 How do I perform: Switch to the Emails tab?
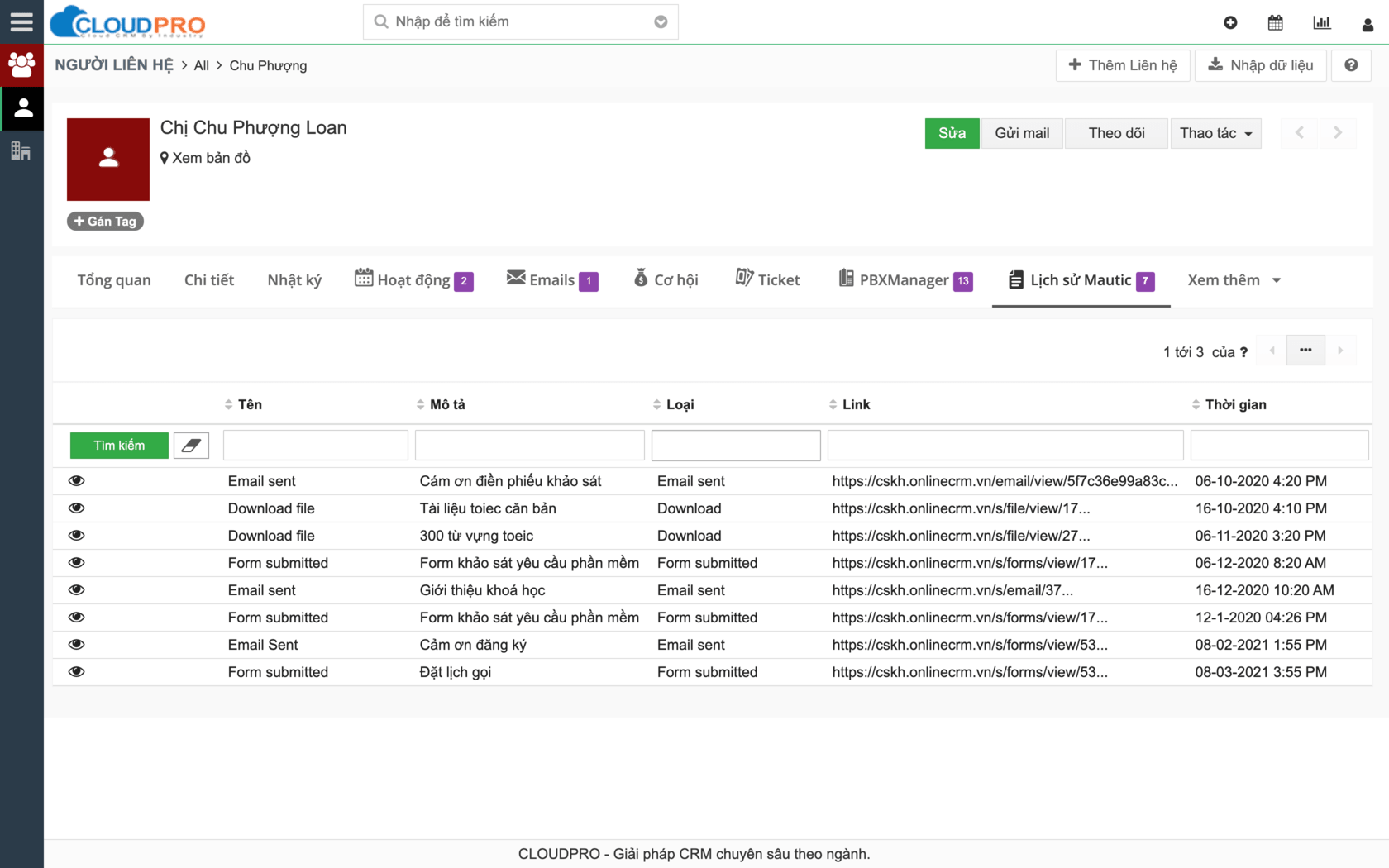(551, 280)
